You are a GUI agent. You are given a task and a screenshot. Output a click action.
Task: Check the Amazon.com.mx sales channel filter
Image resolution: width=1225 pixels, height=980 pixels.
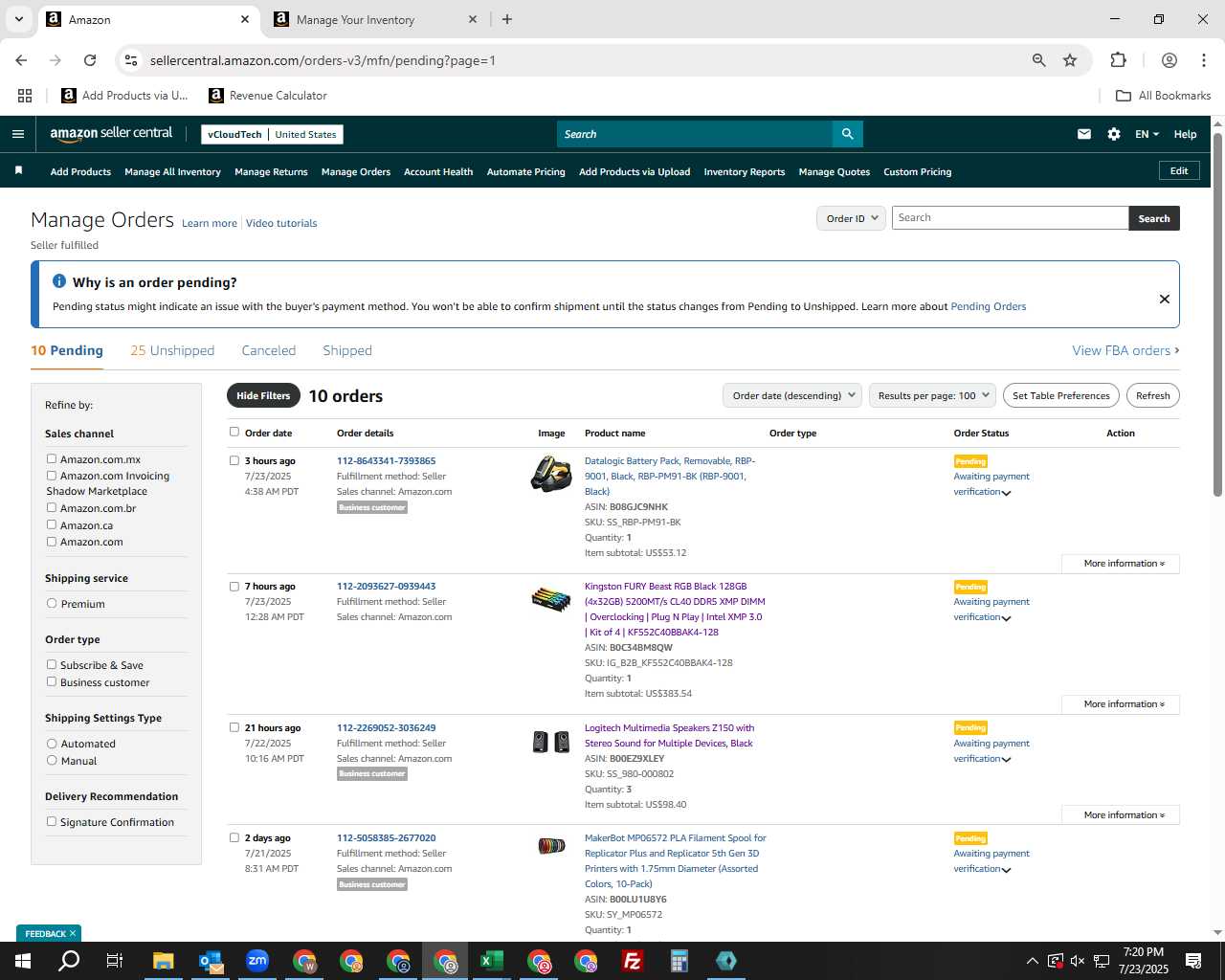(x=52, y=459)
